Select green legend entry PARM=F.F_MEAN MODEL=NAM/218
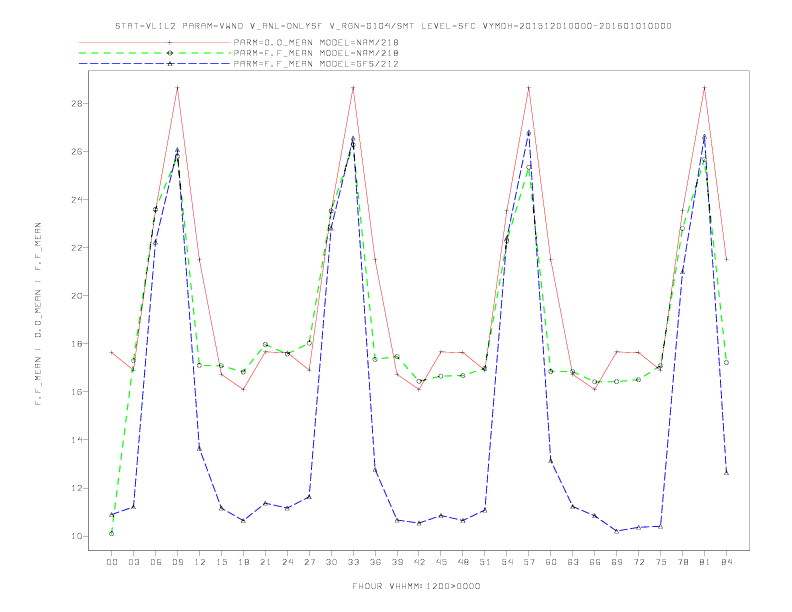 [316, 53]
